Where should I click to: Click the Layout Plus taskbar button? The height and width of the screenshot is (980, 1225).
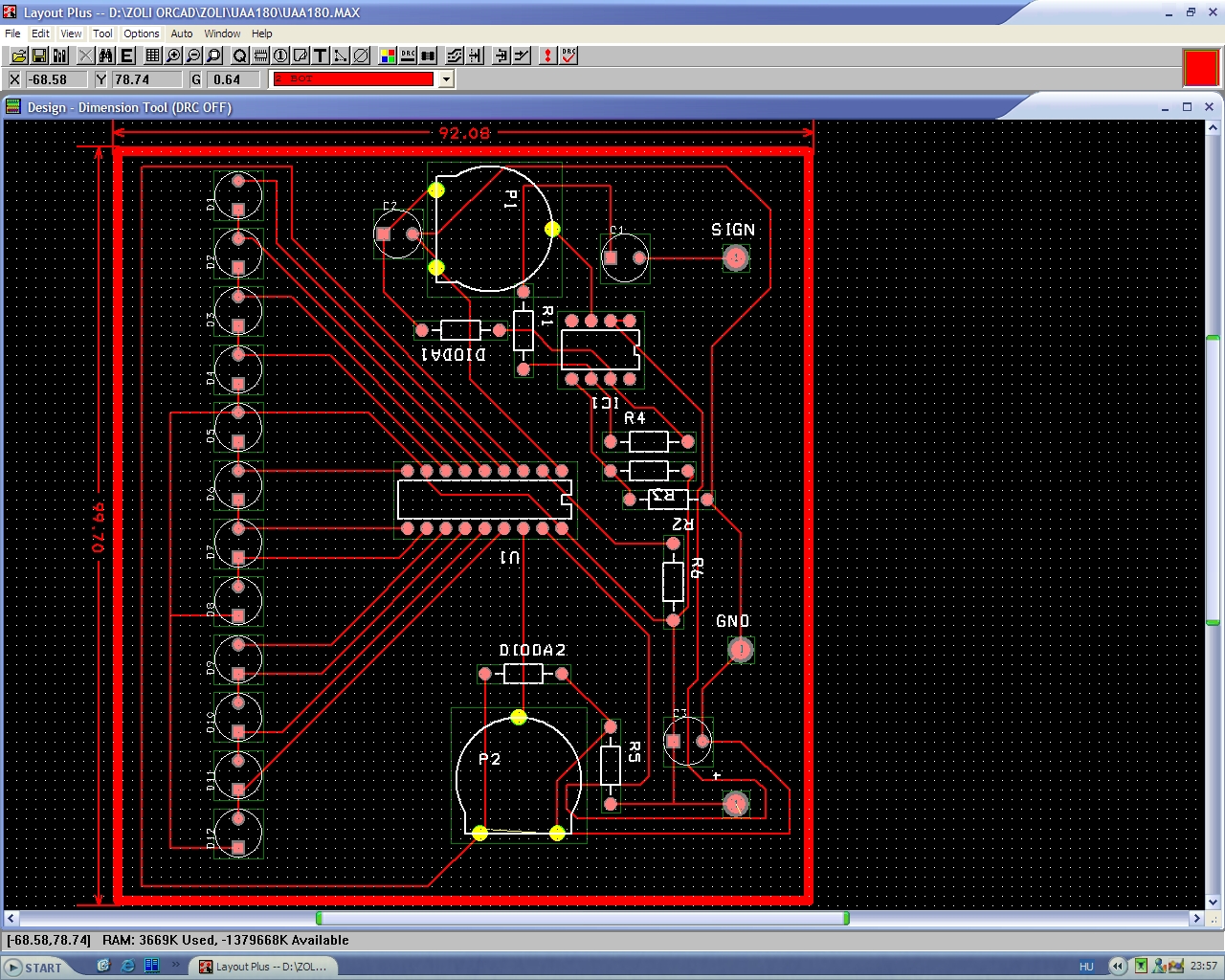[x=264, y=967]
